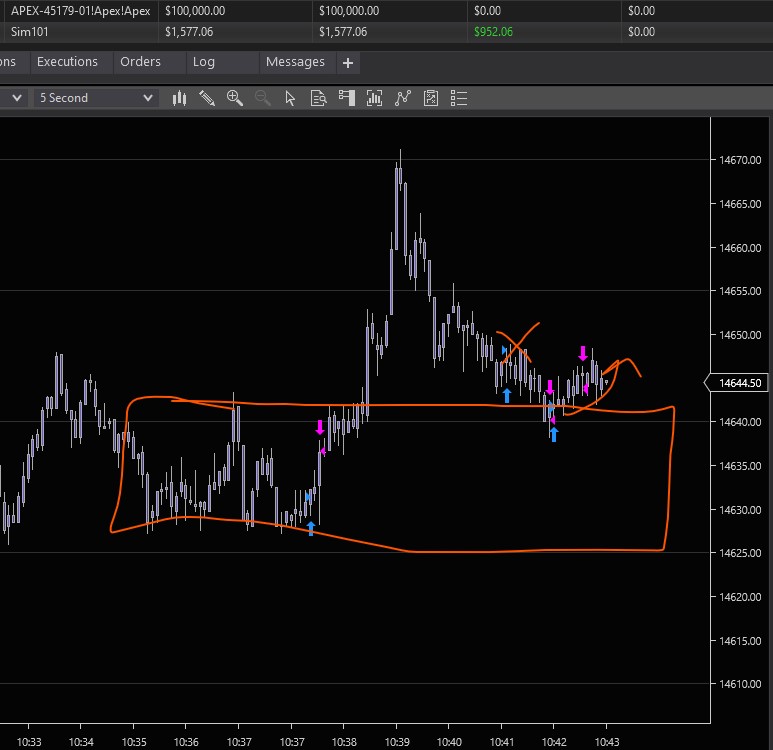Click the 10:36 time axis label

tap(186, 742)
